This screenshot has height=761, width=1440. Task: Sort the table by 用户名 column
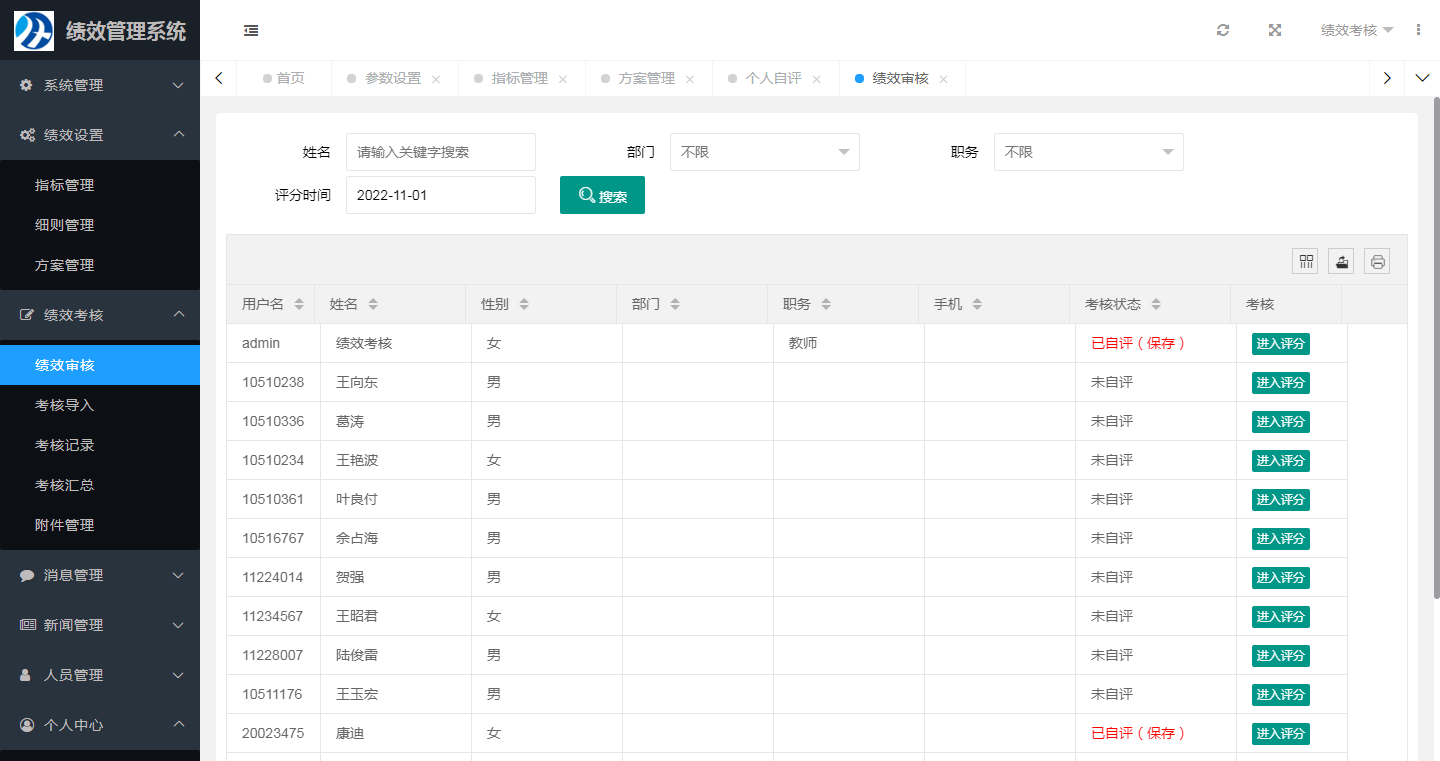(299, 304)
